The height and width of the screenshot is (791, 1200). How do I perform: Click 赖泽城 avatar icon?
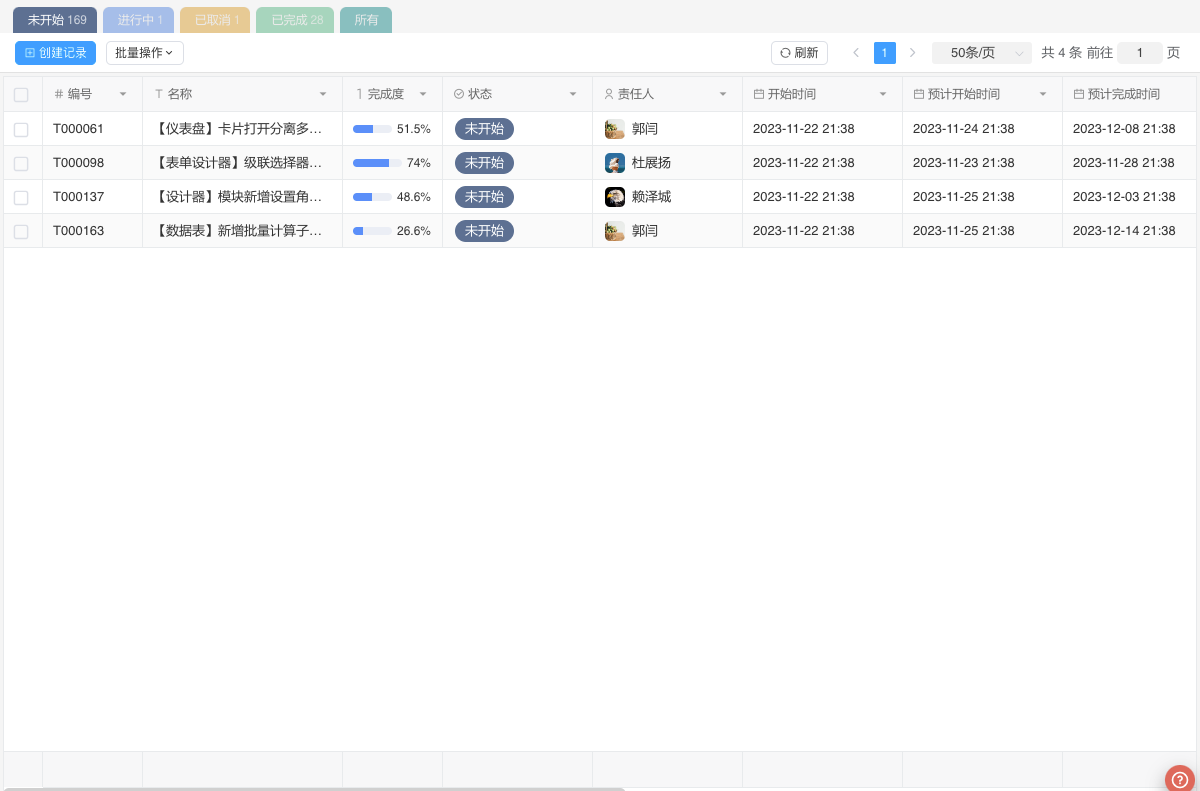point(615,197)
